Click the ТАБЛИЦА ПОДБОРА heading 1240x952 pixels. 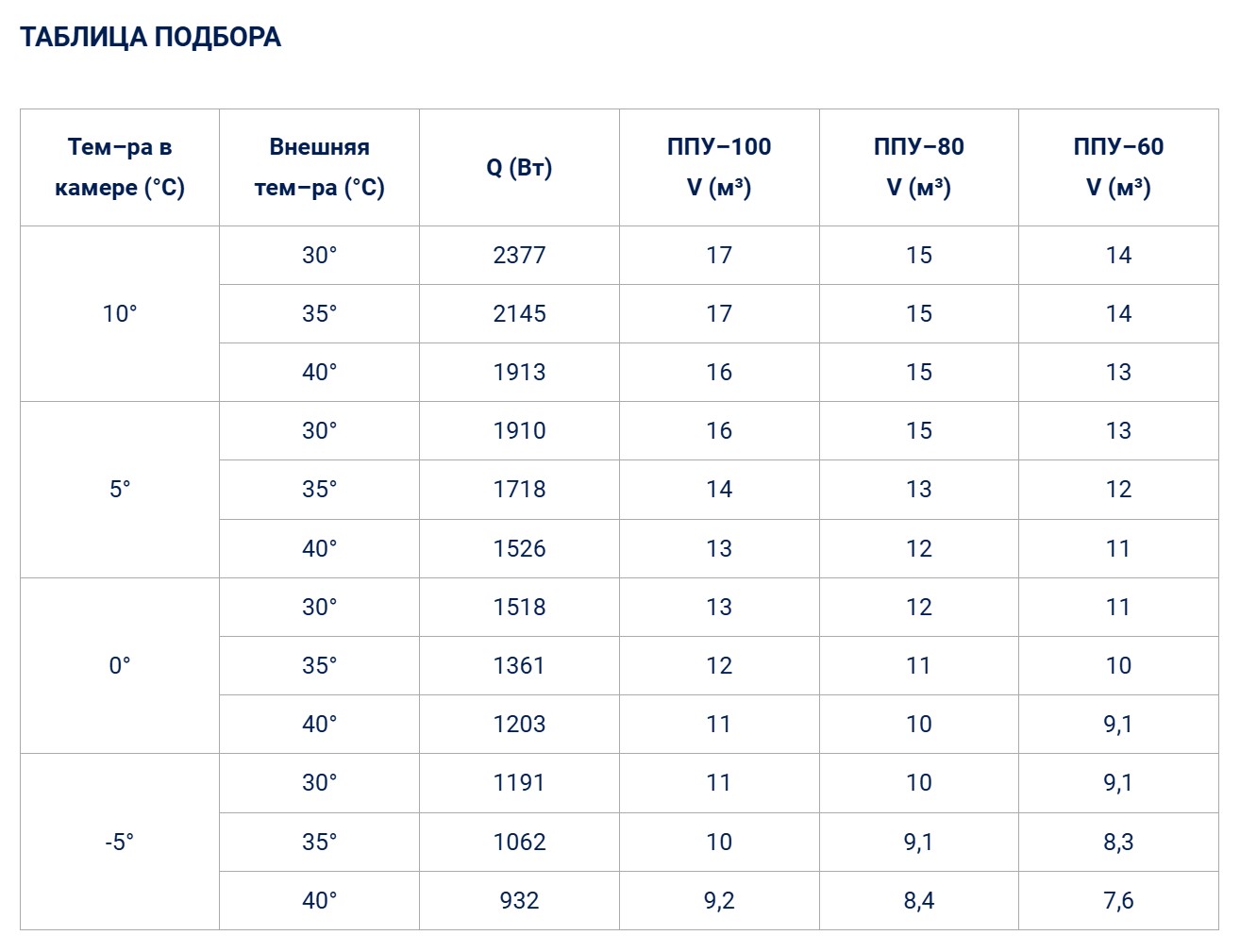point(150,38)
